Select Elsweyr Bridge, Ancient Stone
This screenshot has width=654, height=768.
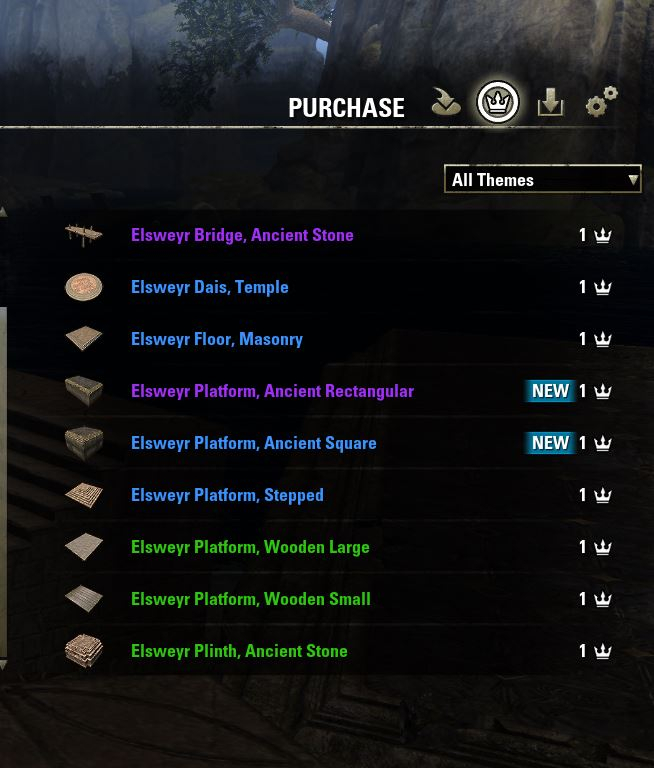(x=242, y=235)
